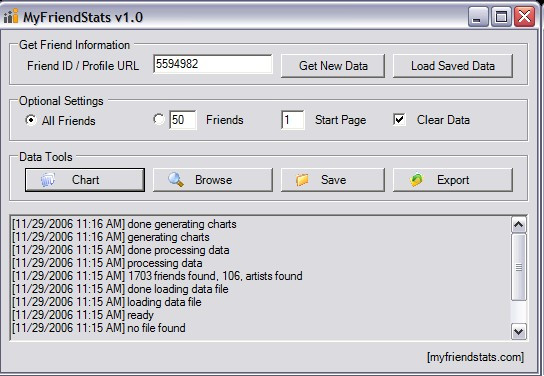Image resolution: width=544 pixels, height=376 pixels.
Task: Click the MyFriendStats bar chart title icon
Action: point(10,16)
